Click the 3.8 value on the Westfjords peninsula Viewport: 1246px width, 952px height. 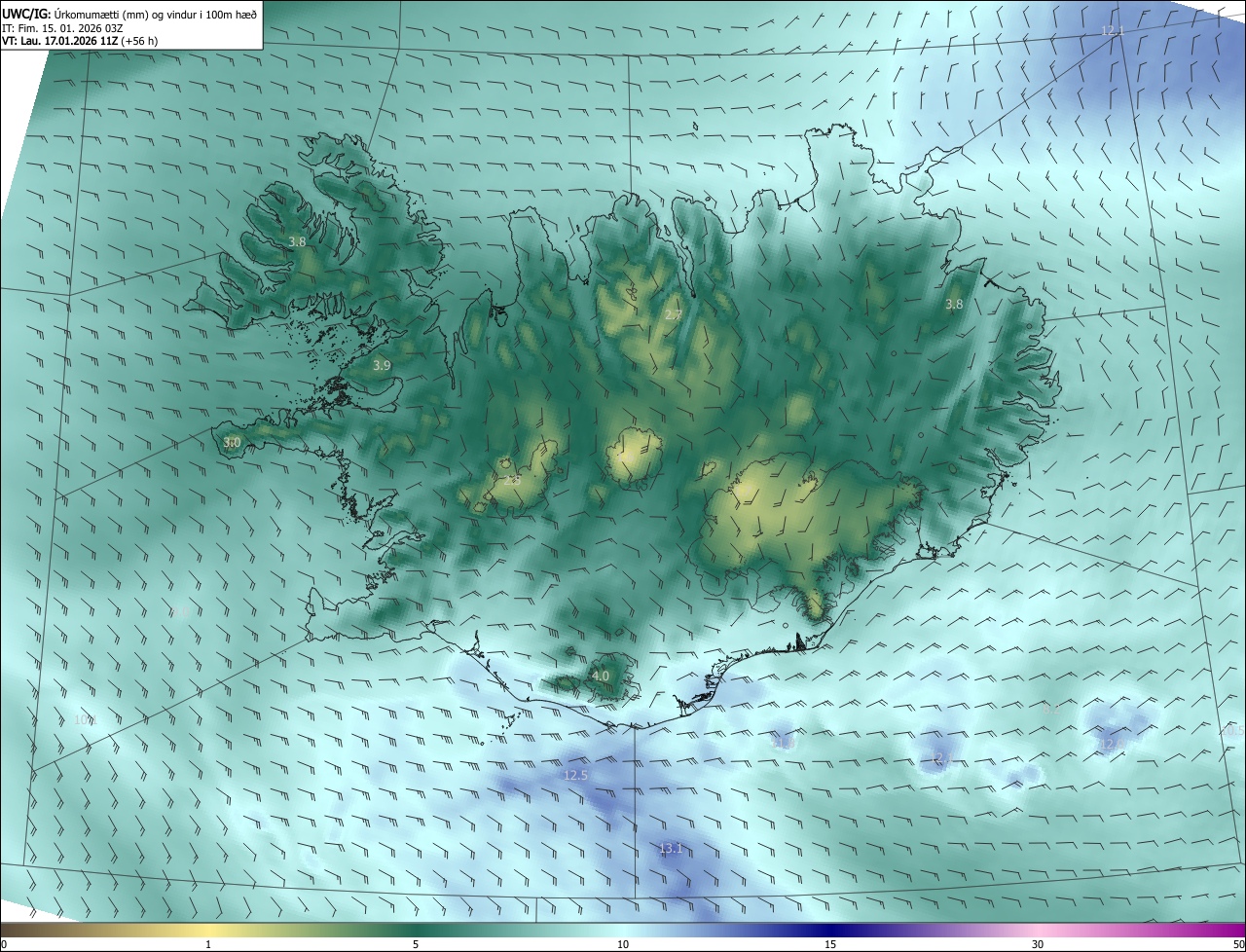[298, 241]
